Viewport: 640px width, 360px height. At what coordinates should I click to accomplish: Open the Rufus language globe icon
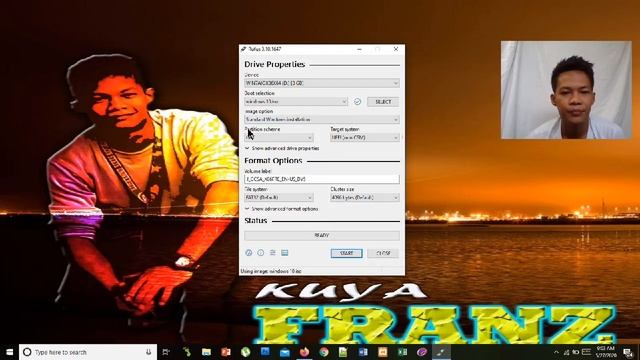249,253
